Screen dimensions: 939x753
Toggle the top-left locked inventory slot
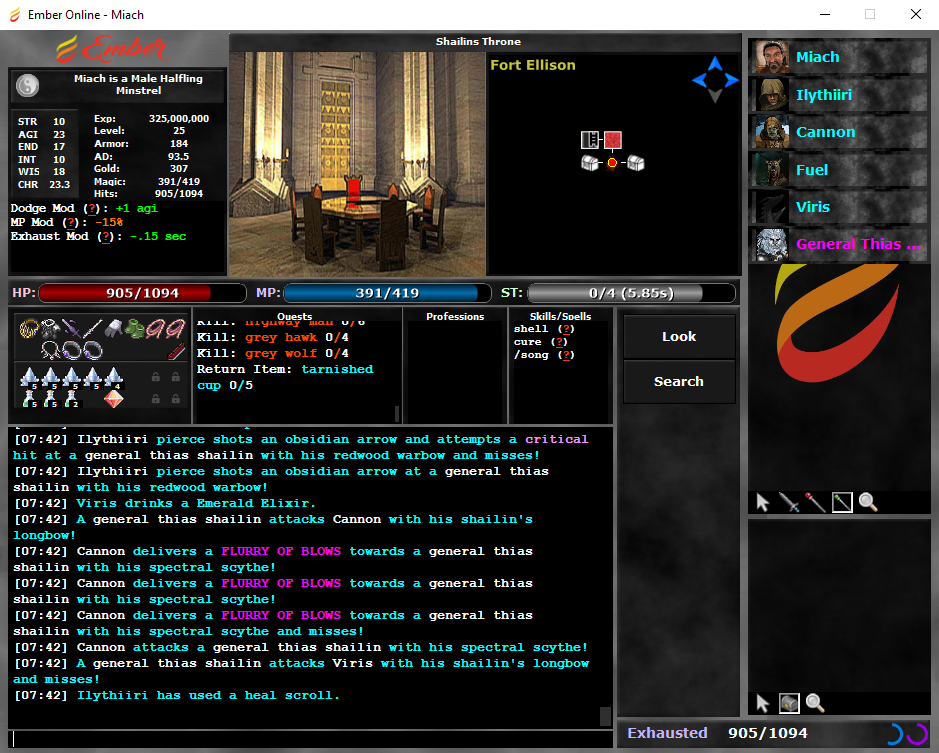click(156, 377)
